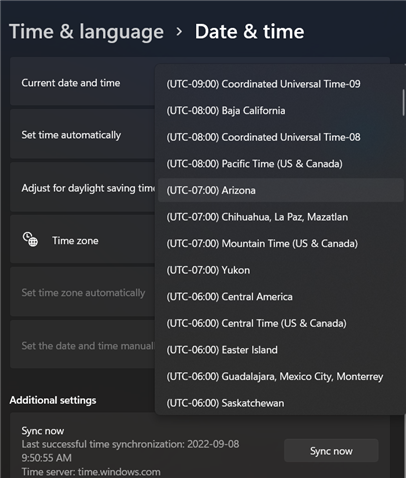
Task: Select (UTC-07:00) Mountain Time (US & Canada)
Action: coord(281,244)
